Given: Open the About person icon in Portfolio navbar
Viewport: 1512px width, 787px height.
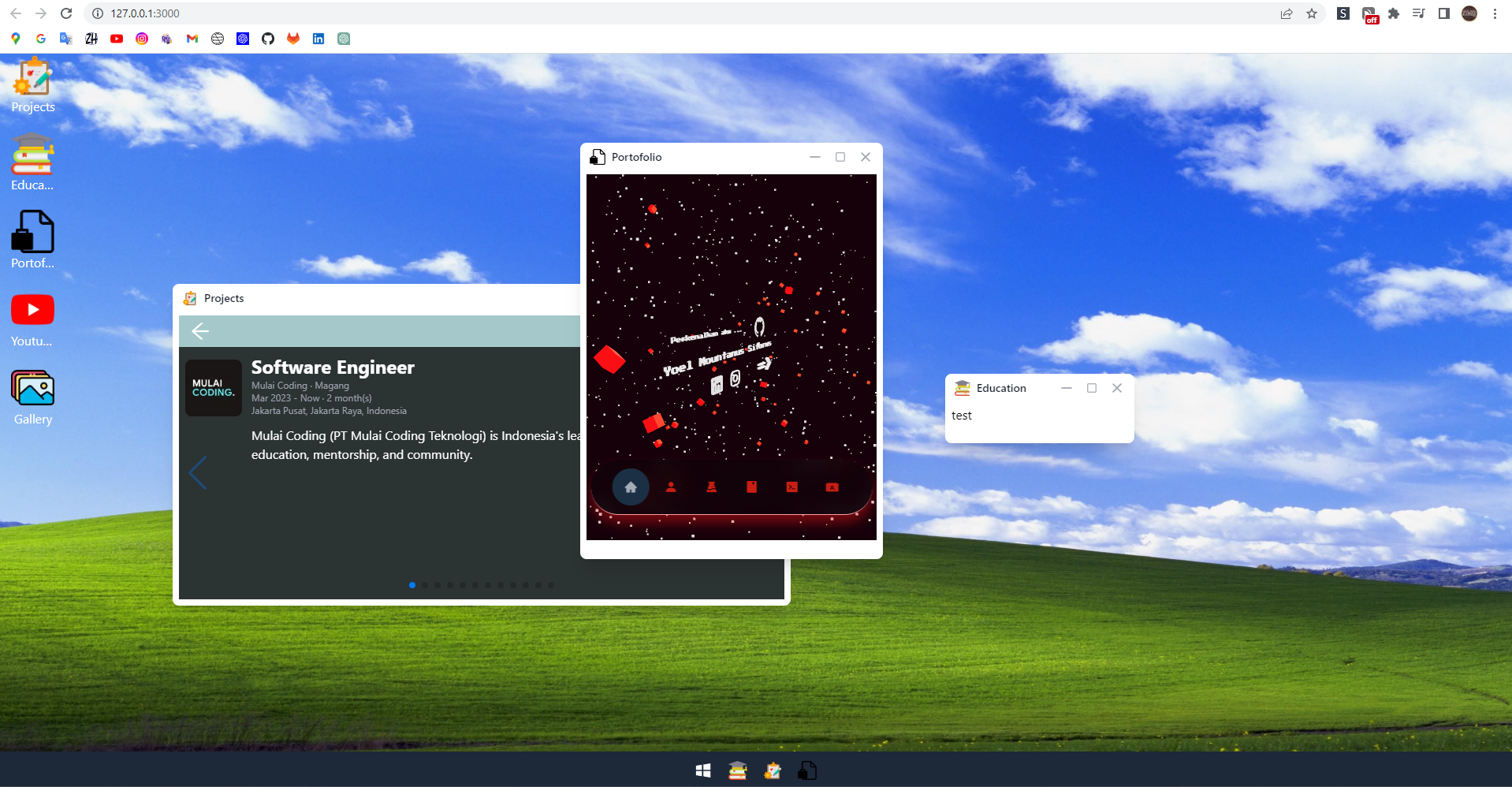Looking at the screenshot, I should (x=672, y=487).
